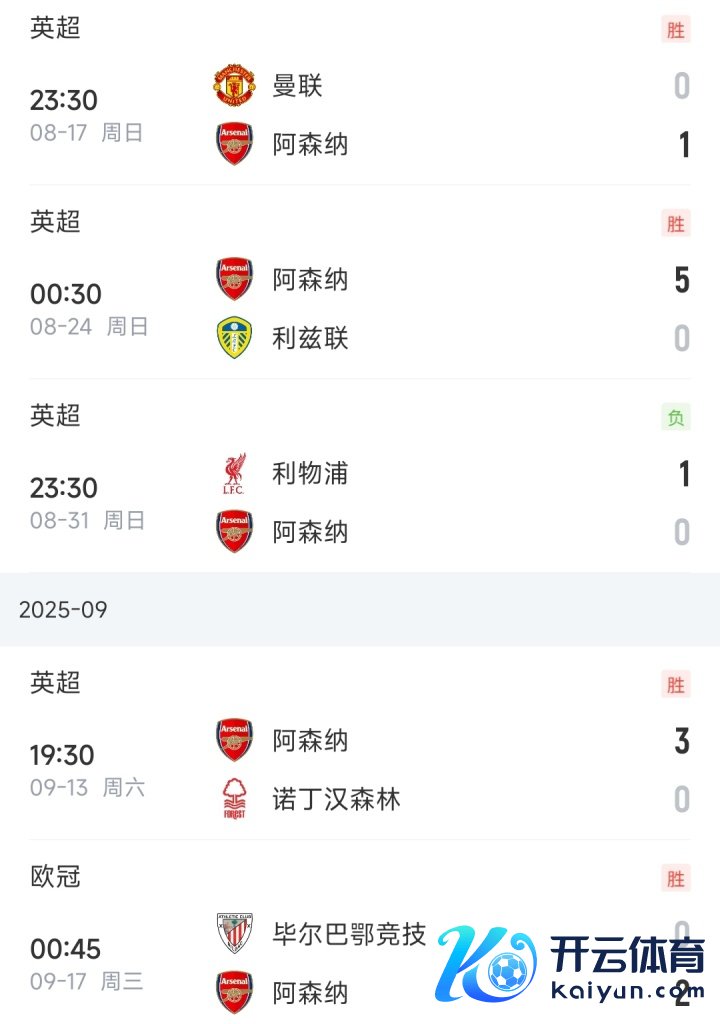Open team 利兹联 link
This screenshot has height=1024, width=720.
pos(310,338)
